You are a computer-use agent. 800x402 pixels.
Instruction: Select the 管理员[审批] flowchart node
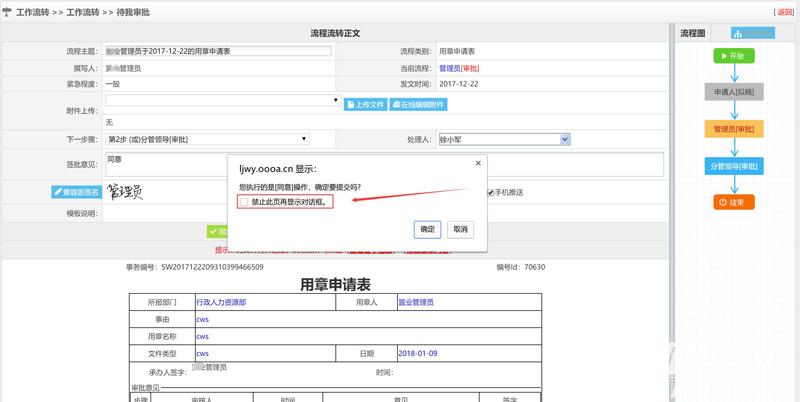click(x=733, y=129)
